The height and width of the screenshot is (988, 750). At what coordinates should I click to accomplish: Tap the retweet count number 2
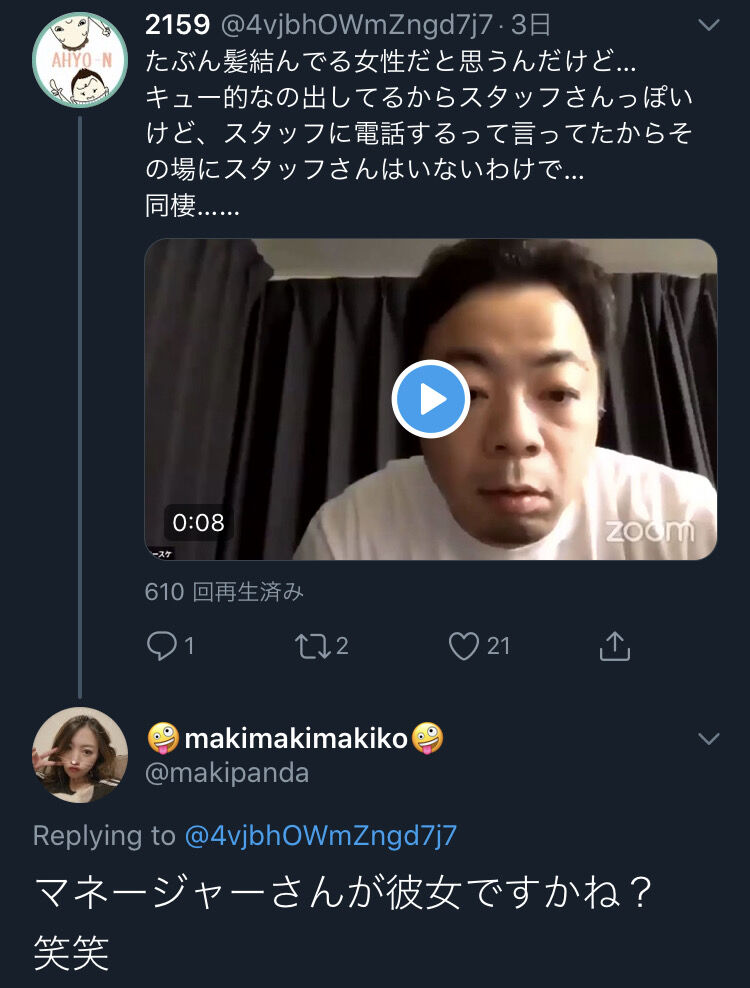(x=342, y=647)
